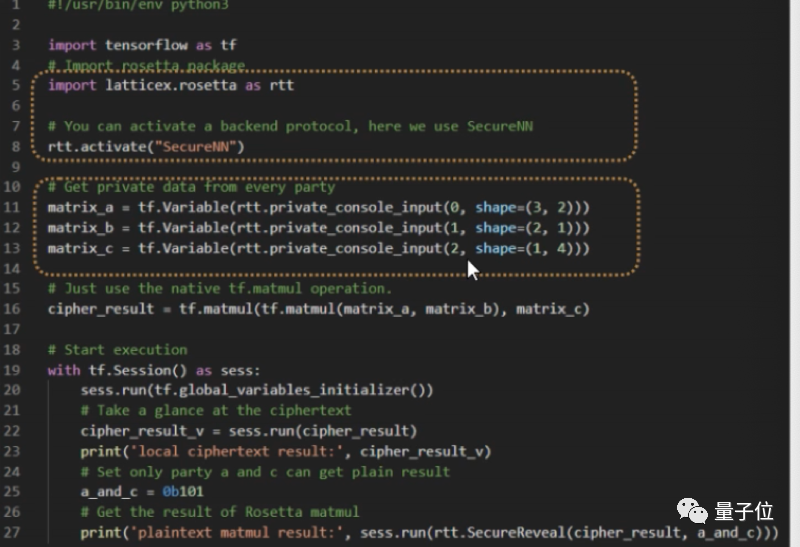Screen dimensions: 800x547
Task: Click the print 'plaintext matmul result:' line
Action: [x=430, y=533]
